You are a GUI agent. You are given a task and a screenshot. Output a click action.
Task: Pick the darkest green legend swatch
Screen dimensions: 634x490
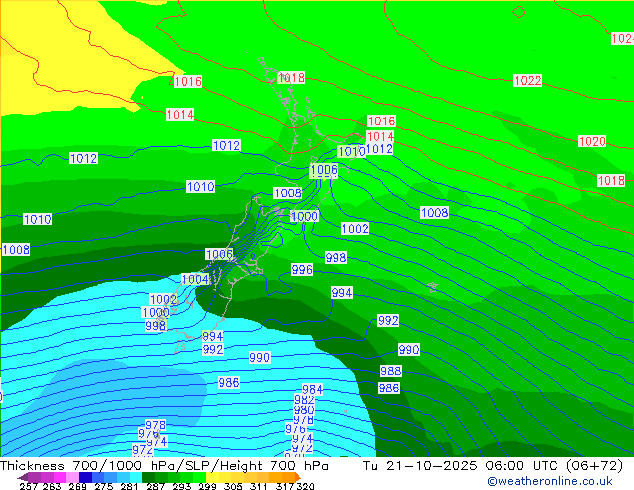pyautogui.click(x=148, y=477)
